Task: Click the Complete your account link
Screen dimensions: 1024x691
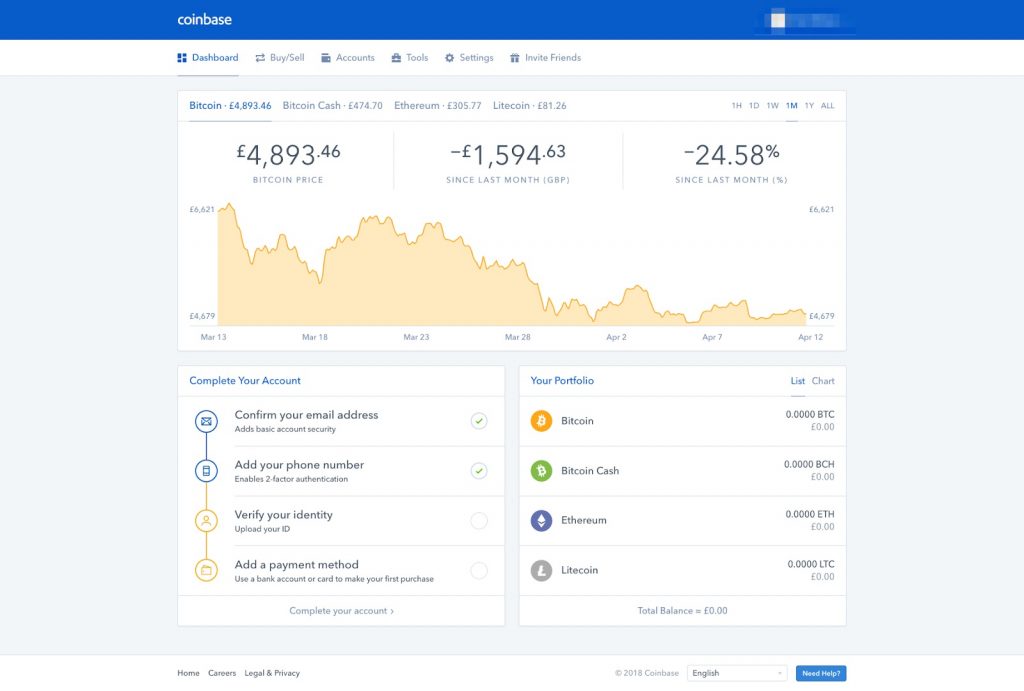Action: [342, 611]
